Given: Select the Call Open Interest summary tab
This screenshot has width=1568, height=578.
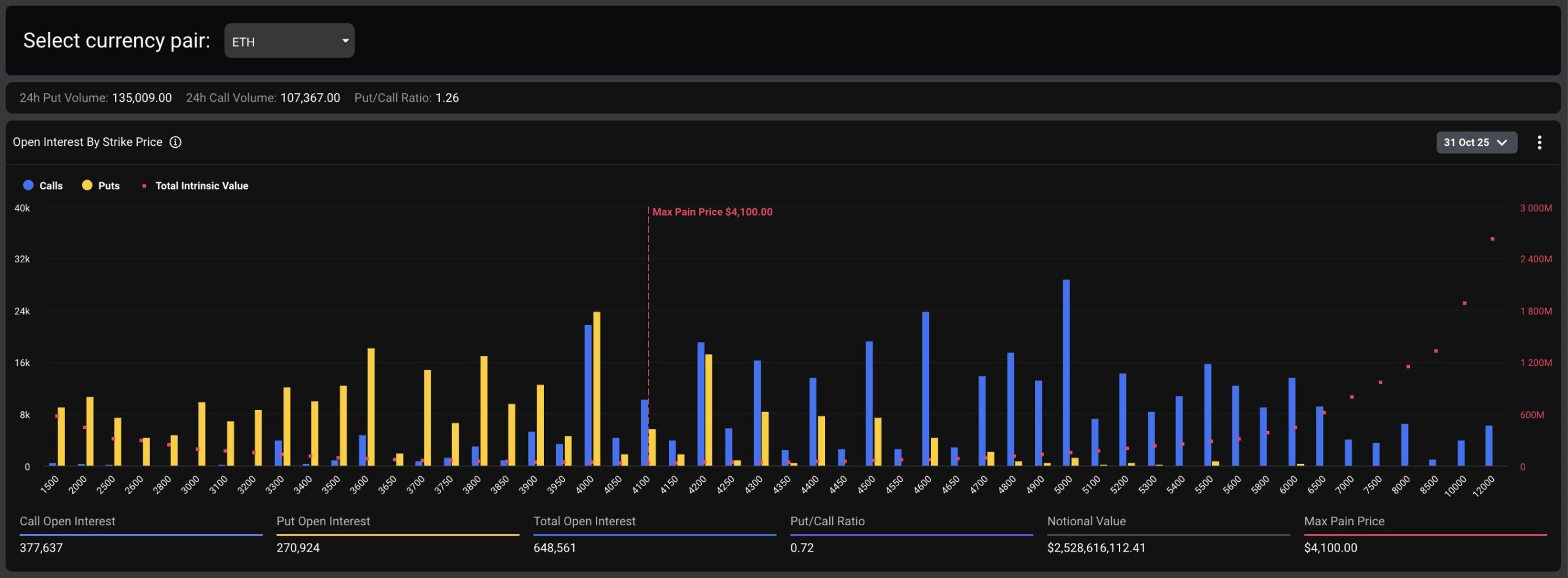Looking at the screenshot, I should [x=67, y=521].
